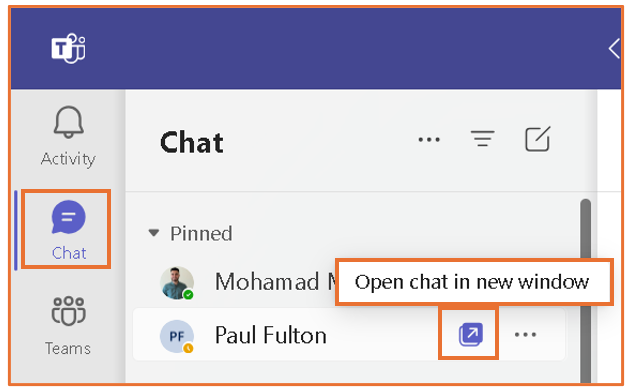Click the PF initials avatar
Screen dimensions: 630x388
pyautogui.click(x=177, y=337)
